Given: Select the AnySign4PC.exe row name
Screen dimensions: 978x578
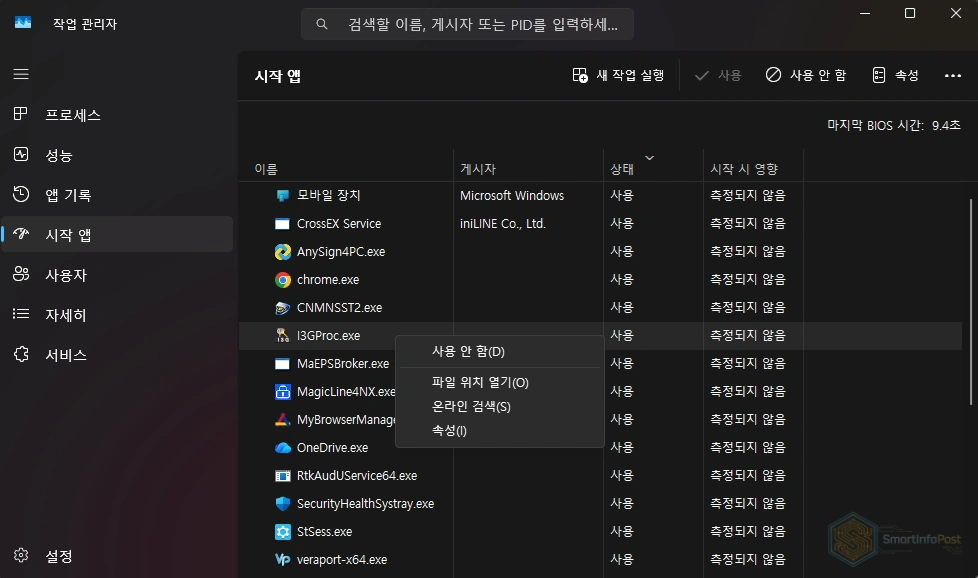Looking at the screenshot, I should point(341,252).
